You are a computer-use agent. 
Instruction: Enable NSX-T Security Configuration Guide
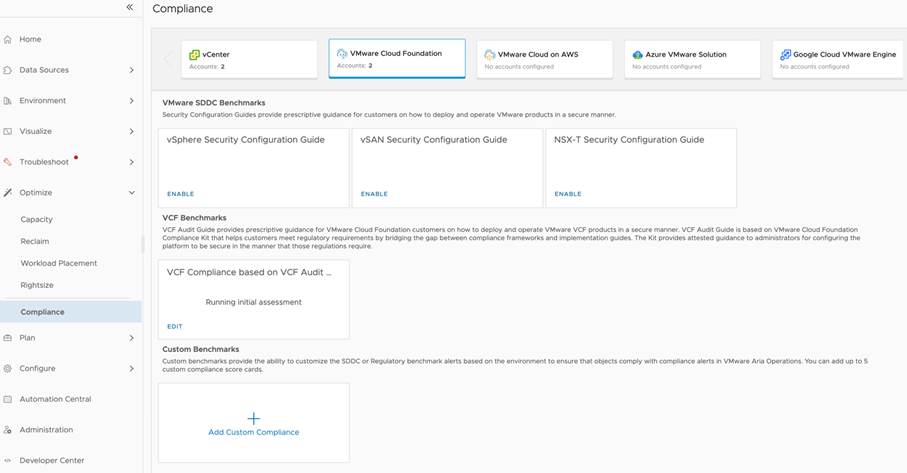[567, 194]
